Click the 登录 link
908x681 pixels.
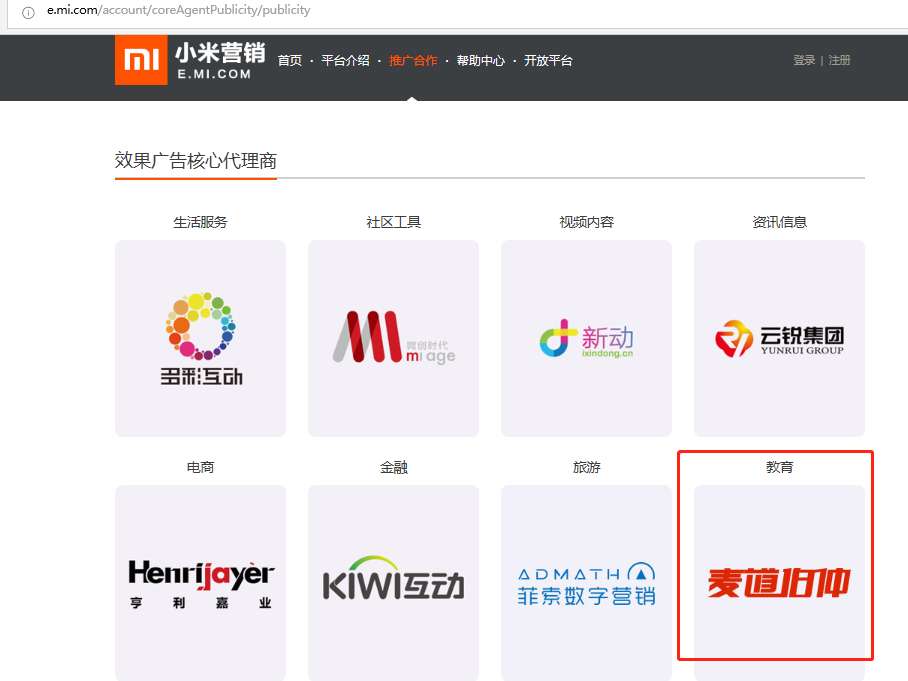[804, 60]
